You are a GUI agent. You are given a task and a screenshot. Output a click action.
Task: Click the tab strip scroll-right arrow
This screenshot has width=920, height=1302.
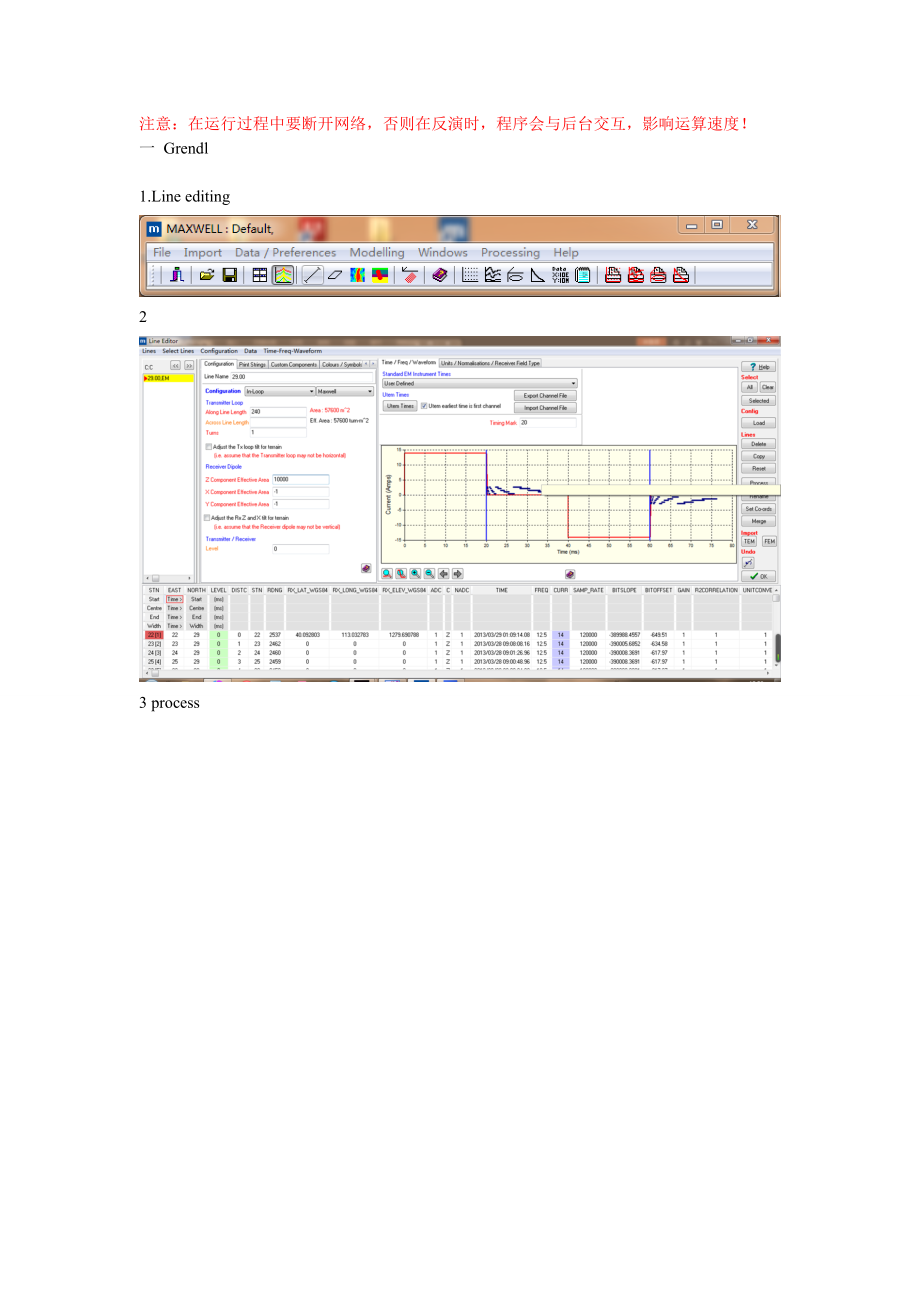375,364
